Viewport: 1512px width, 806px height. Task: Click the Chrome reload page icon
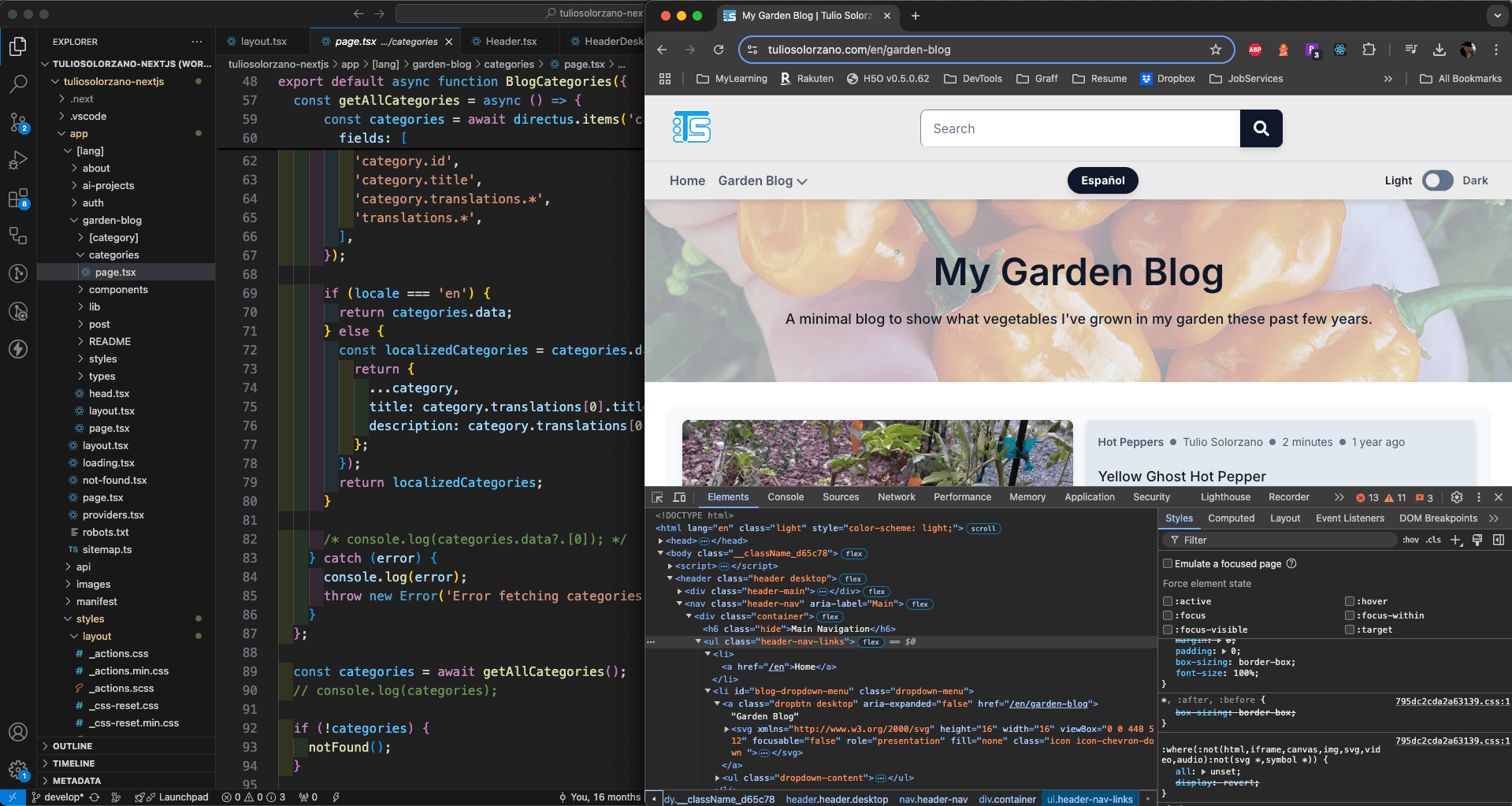tap(719, 50)
